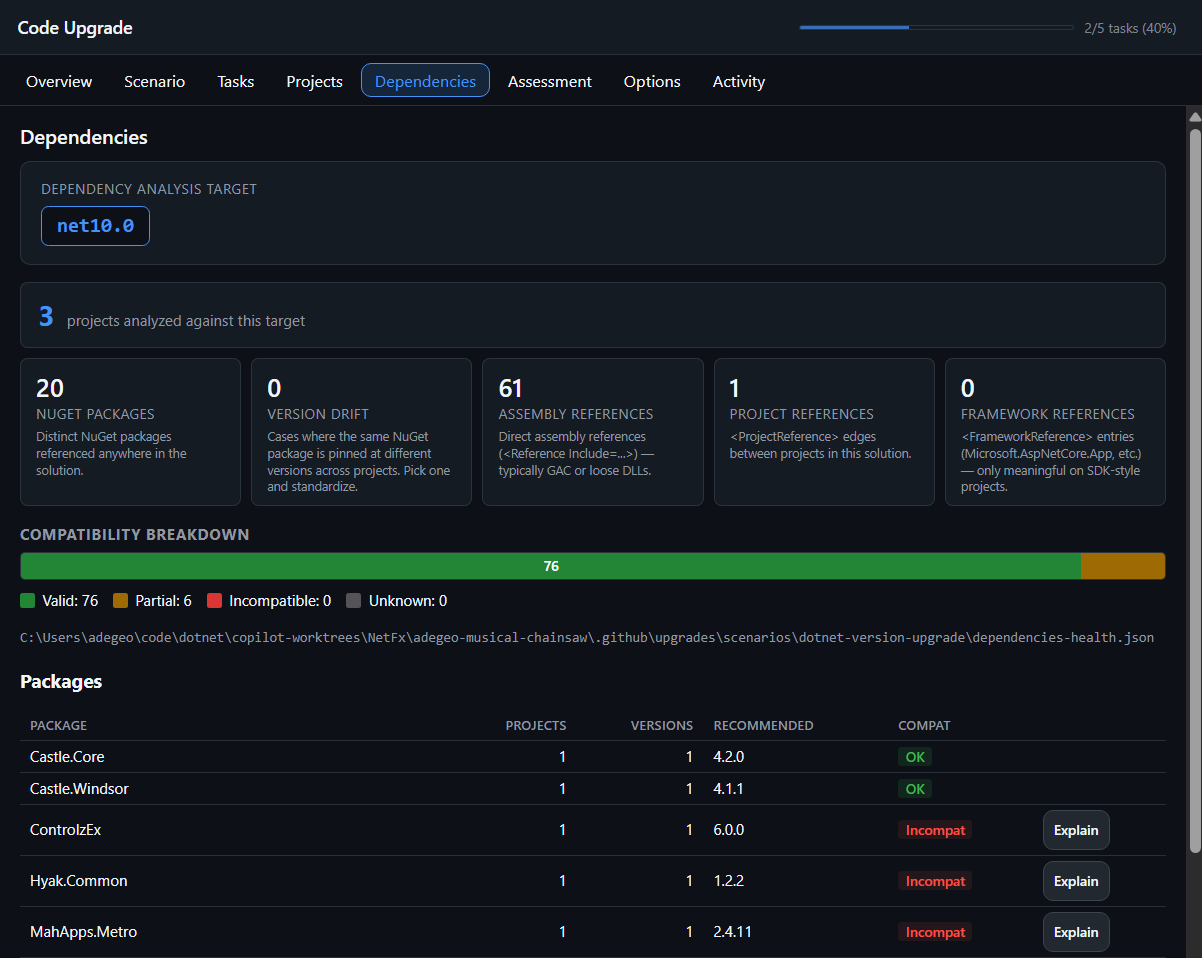Click the Incompat badge for MahApps.Metro
The image size is (1202, 958).
935,932
